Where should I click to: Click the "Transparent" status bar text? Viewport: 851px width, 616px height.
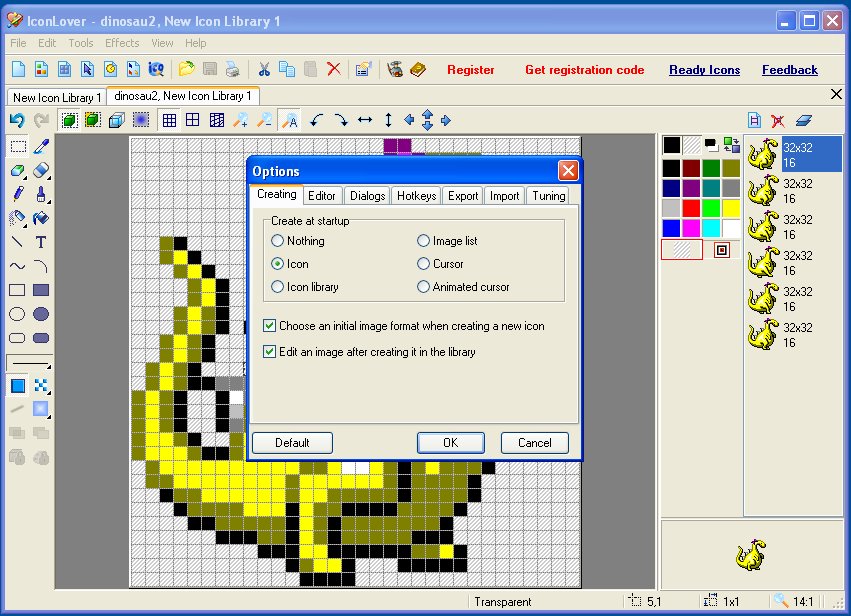[x=503, y=601]
